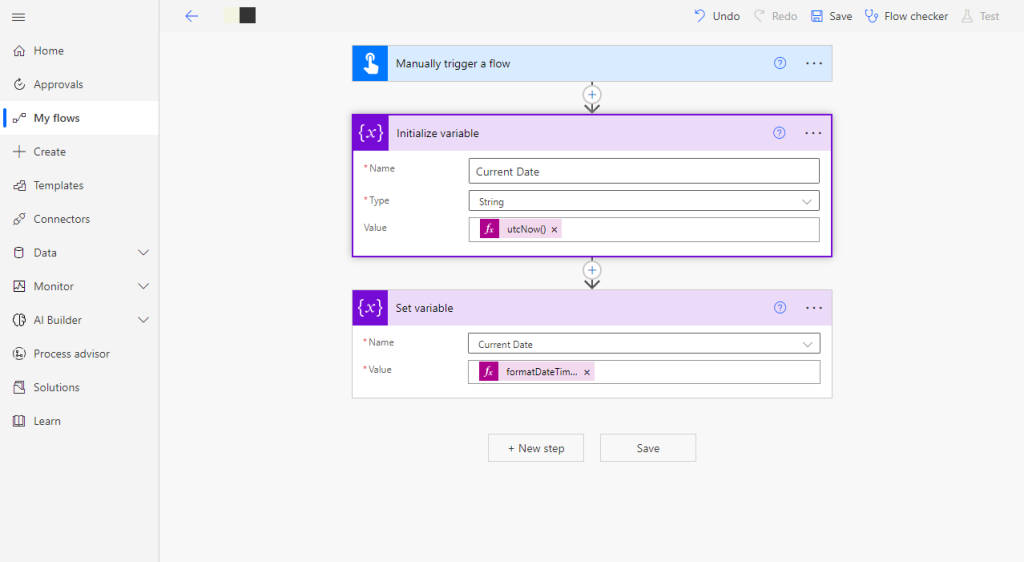
Task: Open help for Initialize variable
Action: (779, 133)
